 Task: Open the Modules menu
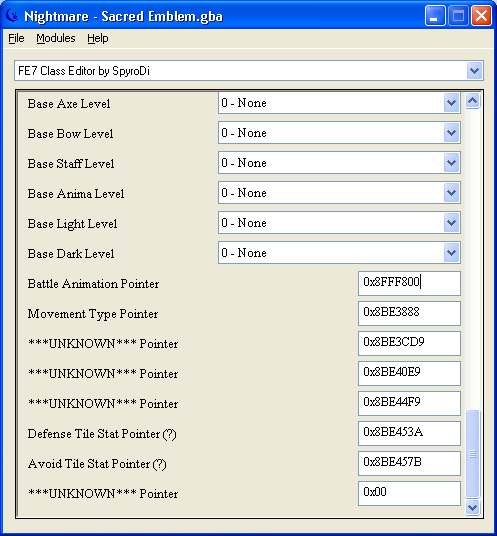tap(56, 38)
